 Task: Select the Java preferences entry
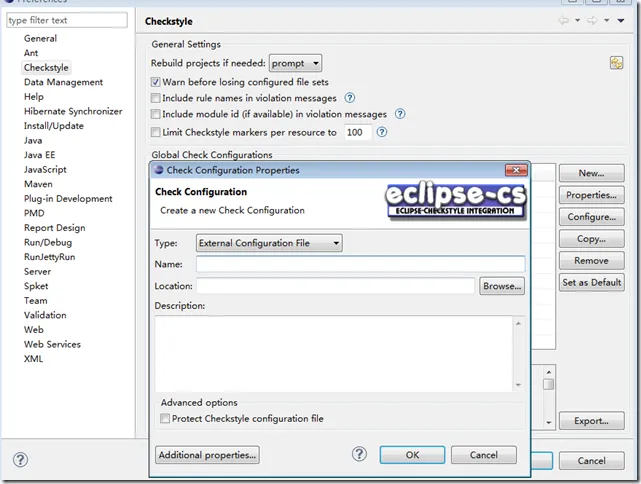click(33, 141)
